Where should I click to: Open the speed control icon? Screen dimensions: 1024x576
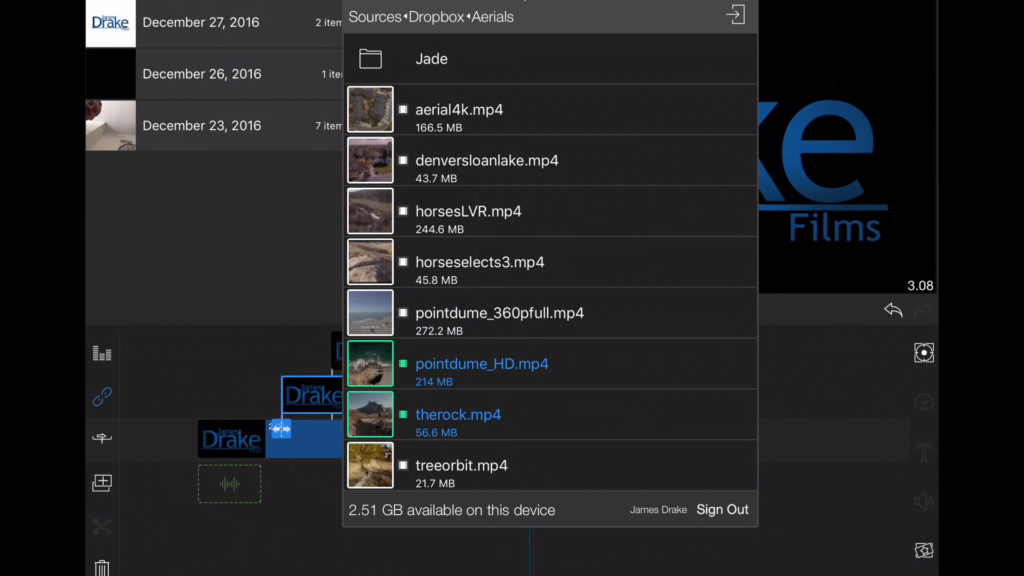923,402
